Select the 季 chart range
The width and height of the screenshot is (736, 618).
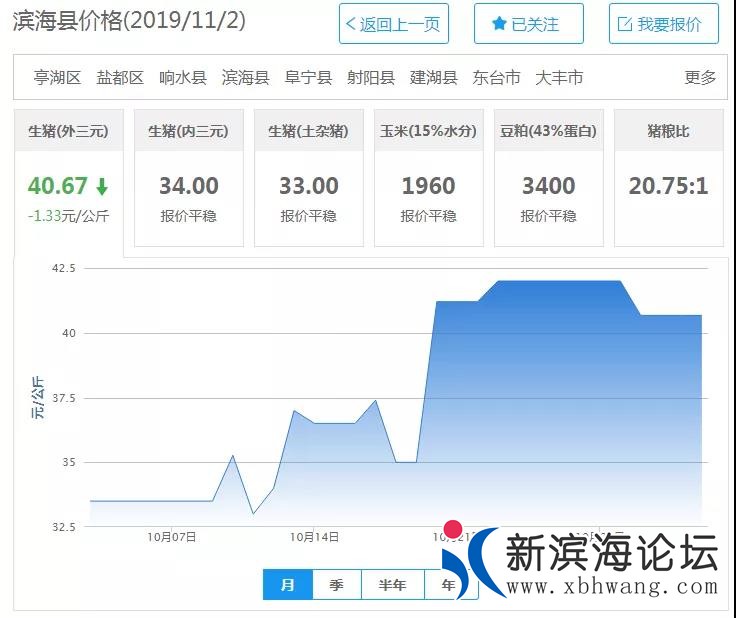point(337,585)
